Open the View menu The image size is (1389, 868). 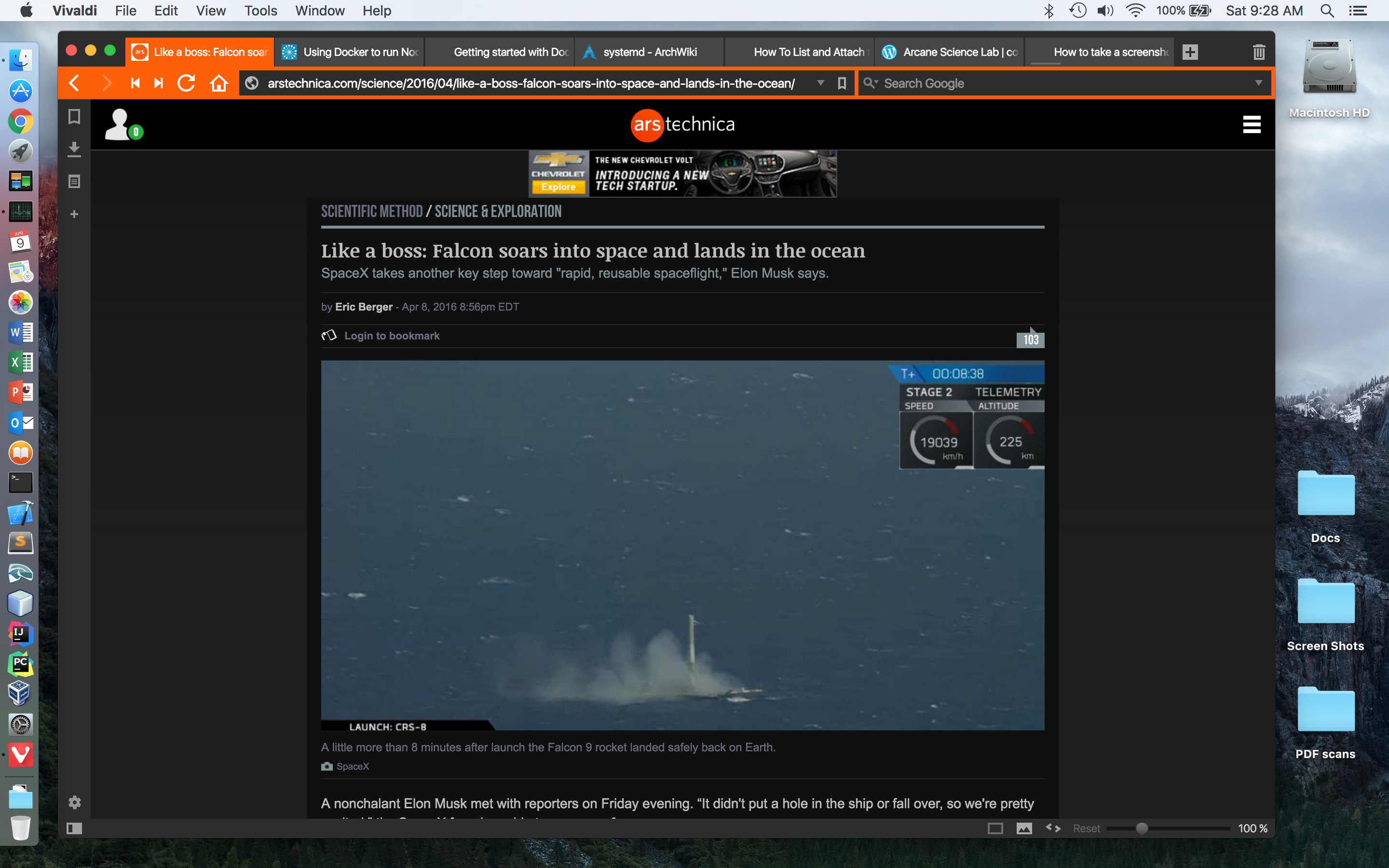click(211, 10)
